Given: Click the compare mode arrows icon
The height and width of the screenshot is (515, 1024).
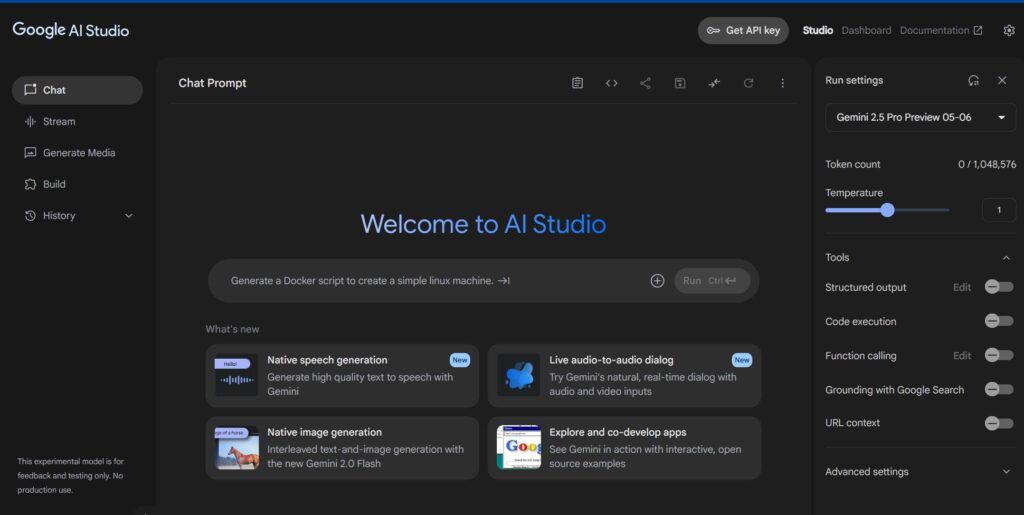Looking at the screenshot, I should click(x=714, y=83).
